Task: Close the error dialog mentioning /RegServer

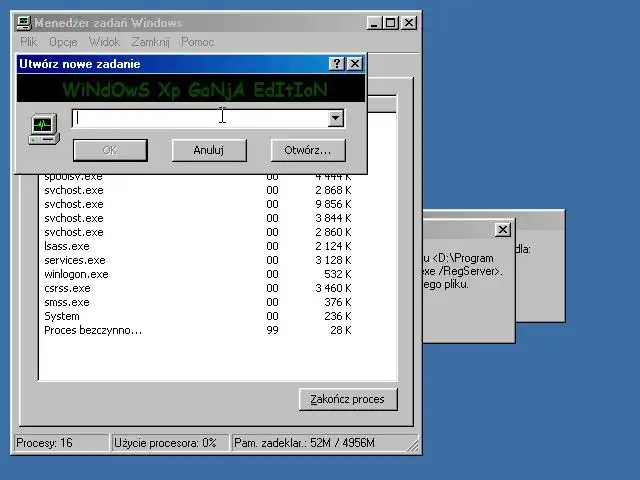Action: (503, 230)
